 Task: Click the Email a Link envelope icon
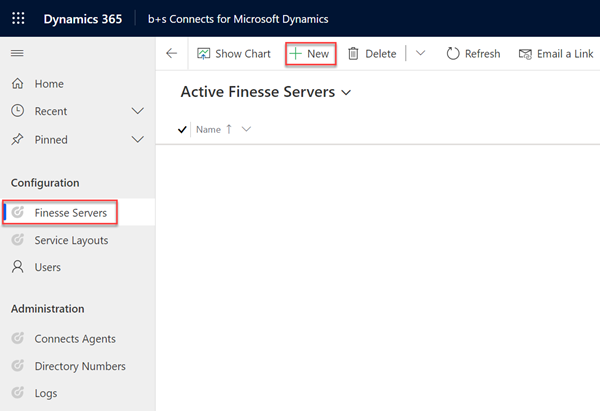525,54
